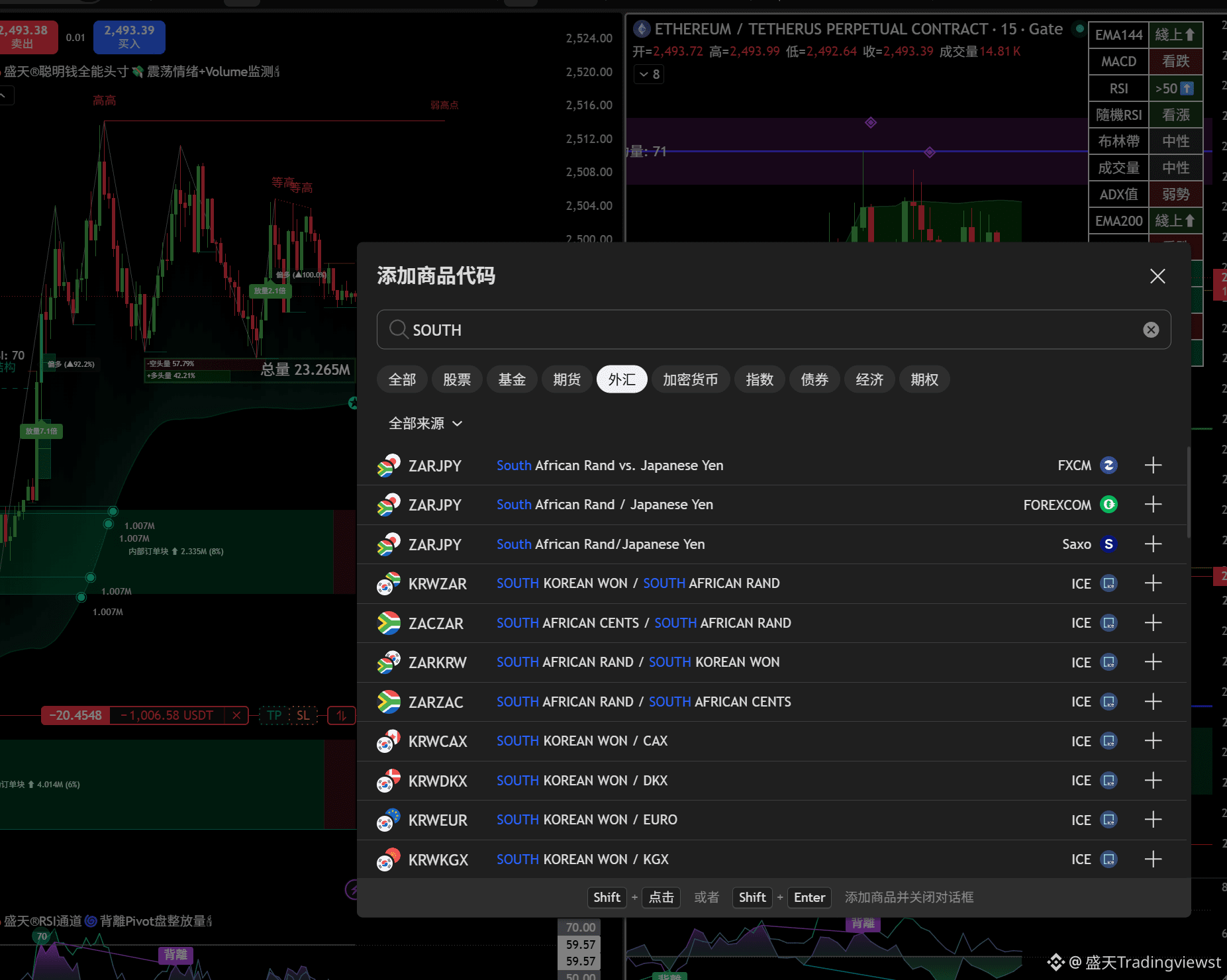Select the FXCM ZARJPY result row
Screen dimensions: 1227x980
(x=771, y=465)
